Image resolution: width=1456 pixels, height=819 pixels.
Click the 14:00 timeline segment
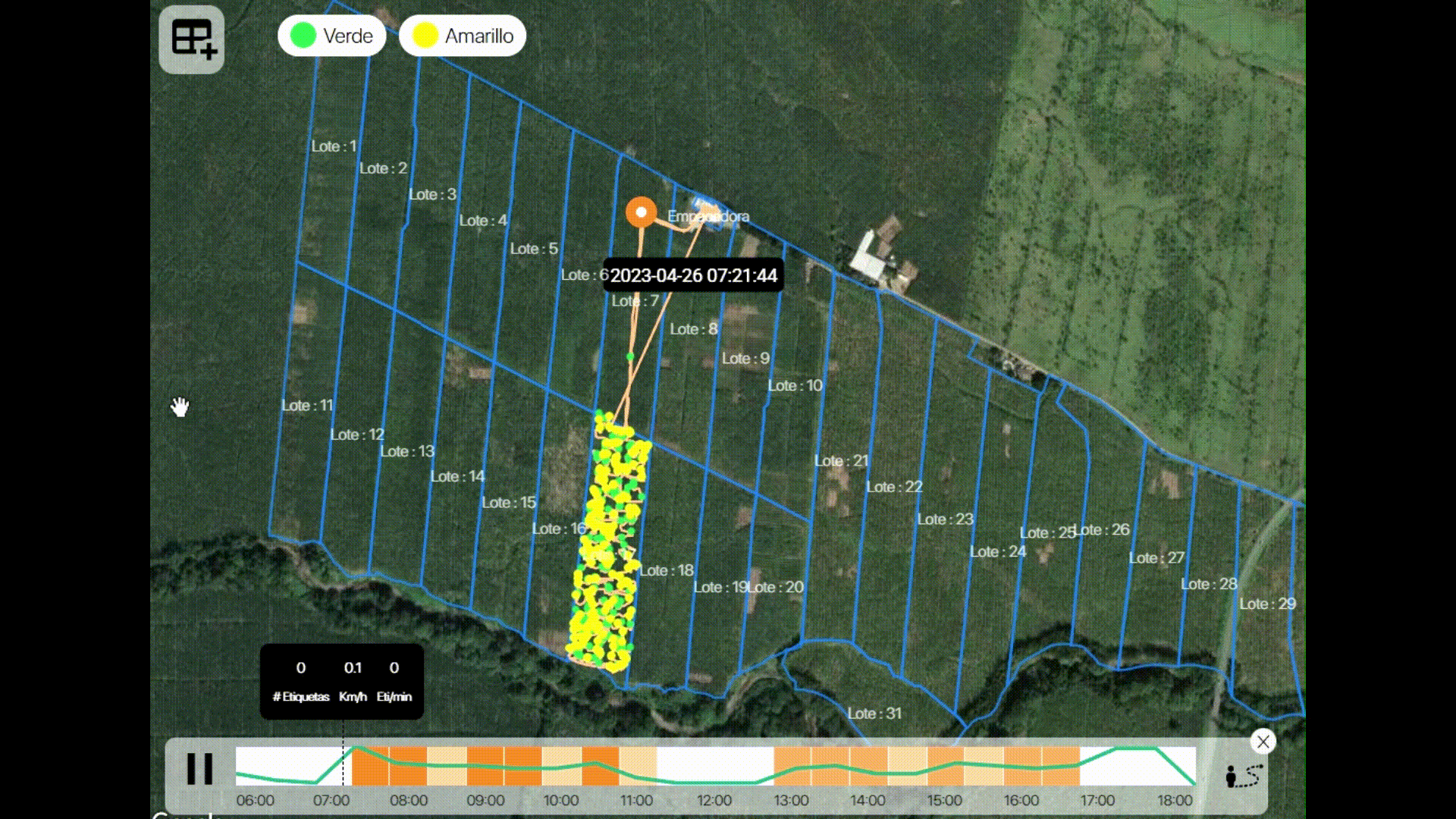[x=868, y=766]
